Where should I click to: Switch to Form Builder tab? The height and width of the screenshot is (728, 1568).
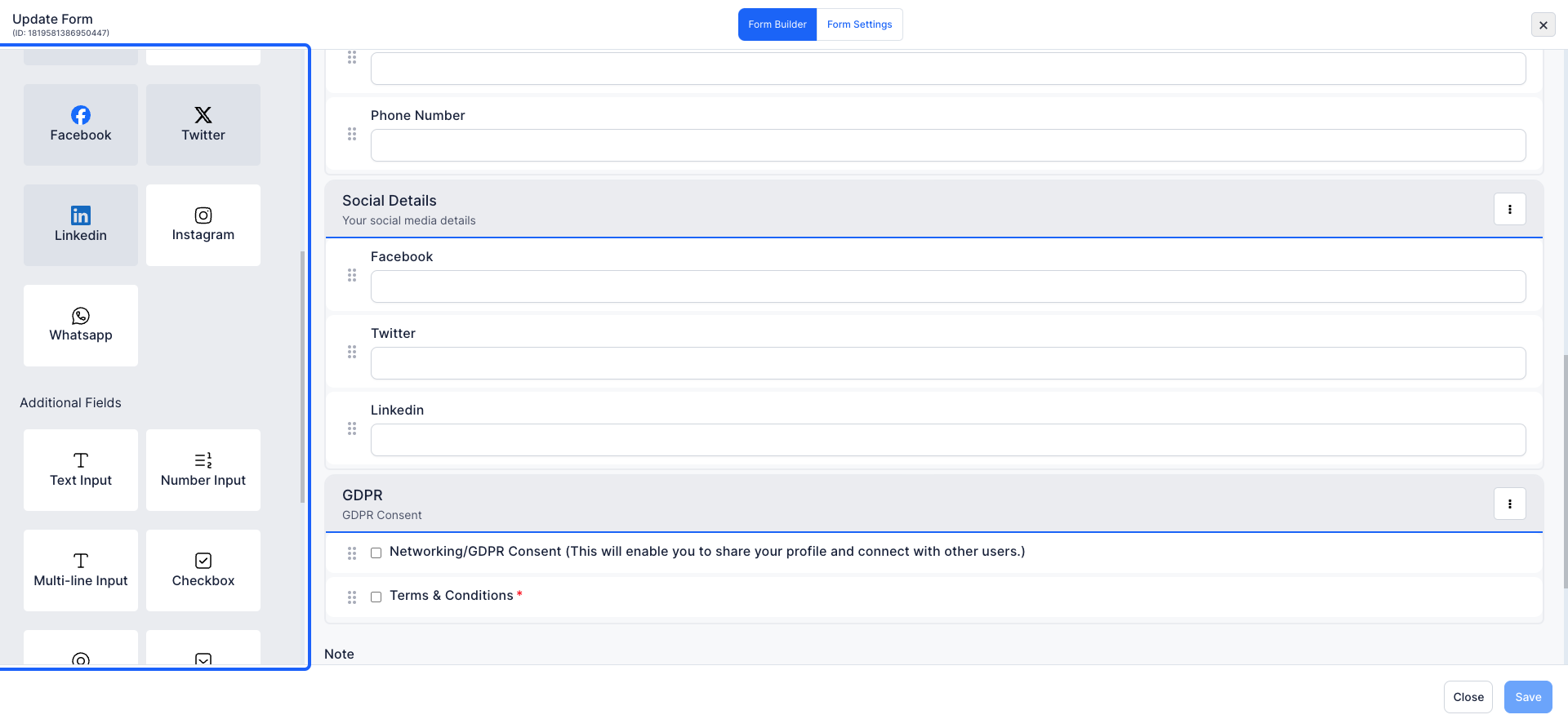(777, 24)
